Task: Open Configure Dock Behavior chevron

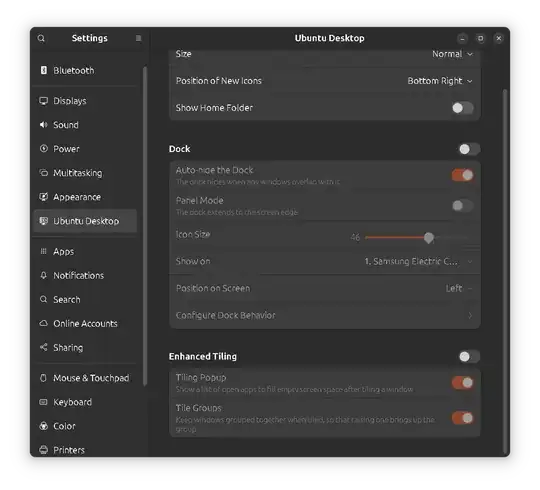Action: coord(470,315)
